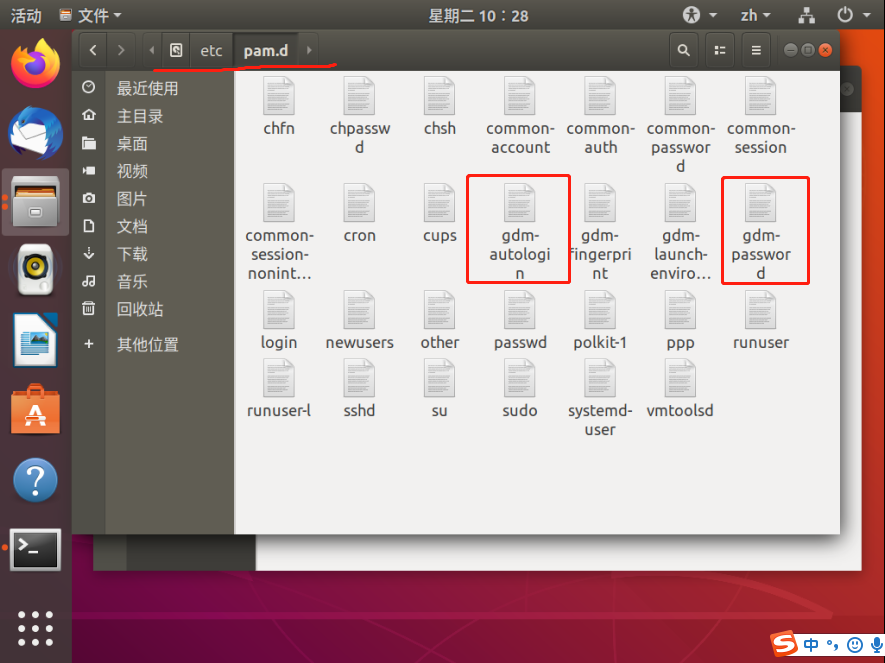885x663 pixels.
Task: Open the clock showing 星期二 10:28
Action: coord(478,15)
